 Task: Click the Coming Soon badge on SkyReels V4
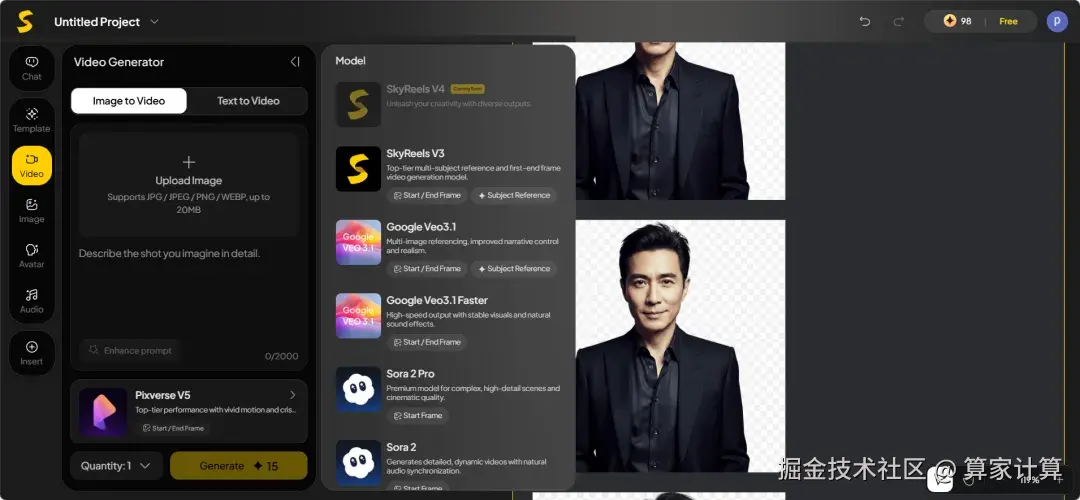tap(468, 89)
